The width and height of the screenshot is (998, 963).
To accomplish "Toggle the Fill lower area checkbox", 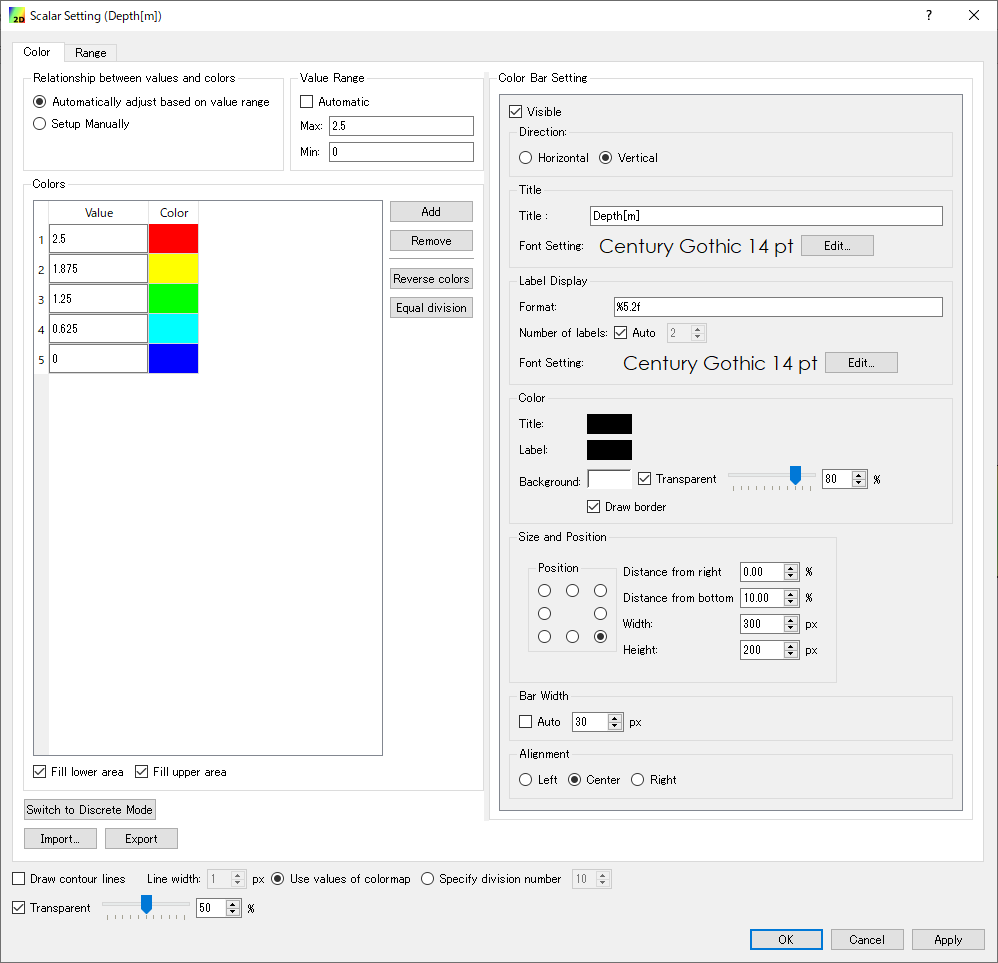I will [x=39, y=771].
